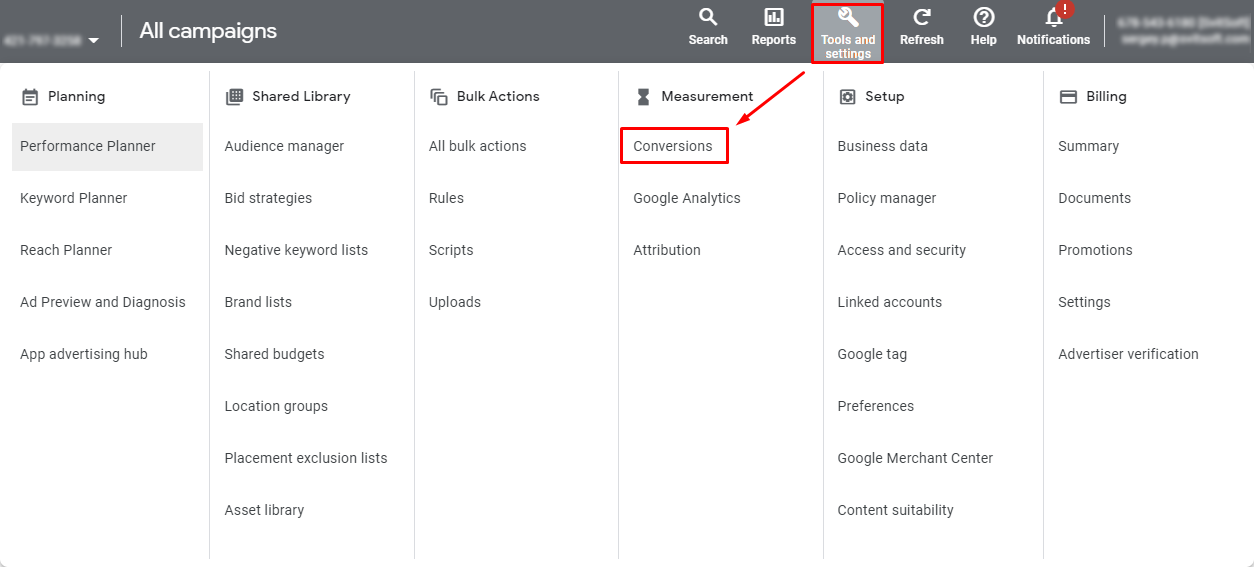
Task: Select Rules under Bulk Actions
Action: point(446,198)
